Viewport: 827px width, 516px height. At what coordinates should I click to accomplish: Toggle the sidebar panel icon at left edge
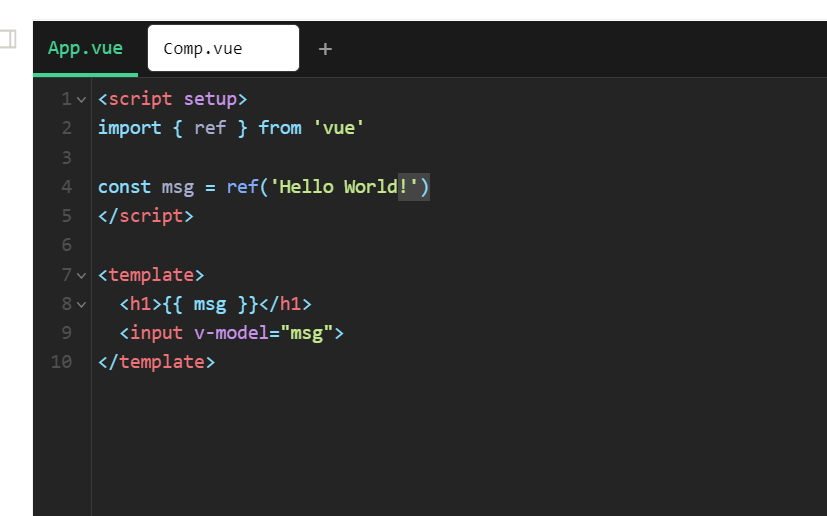[x=7, y=39]
